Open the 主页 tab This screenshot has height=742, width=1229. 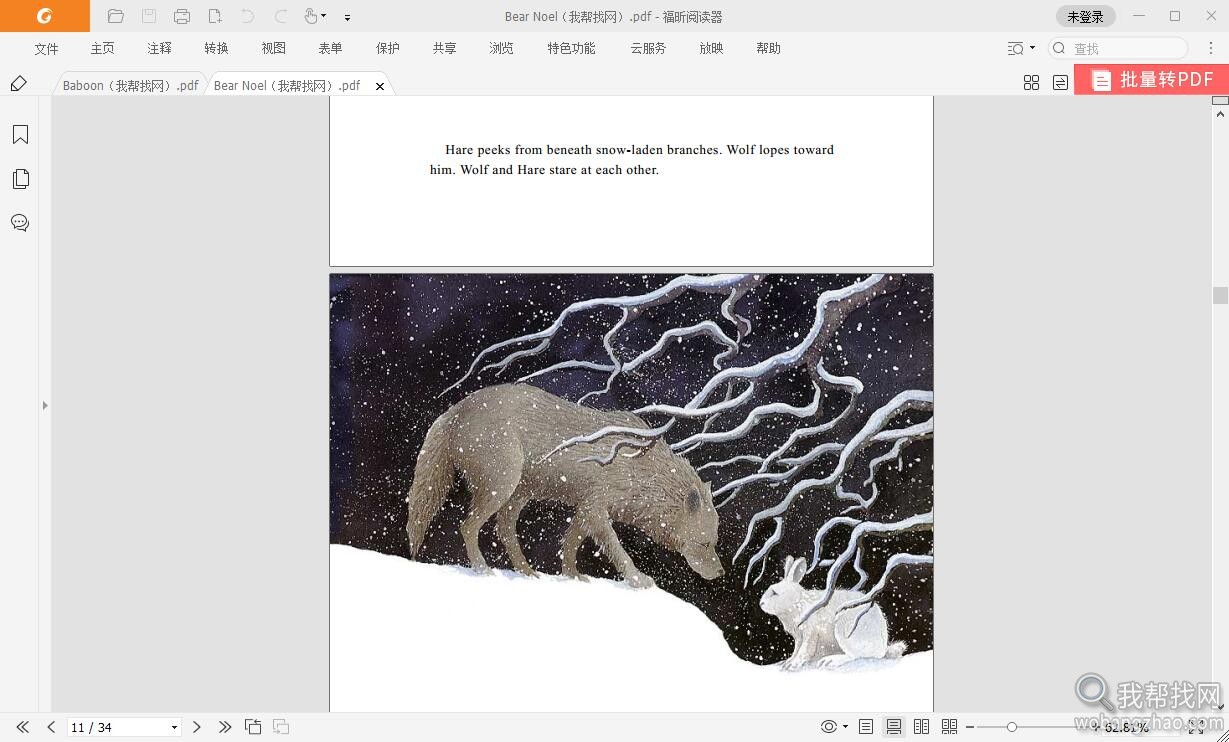pos(102,48)
